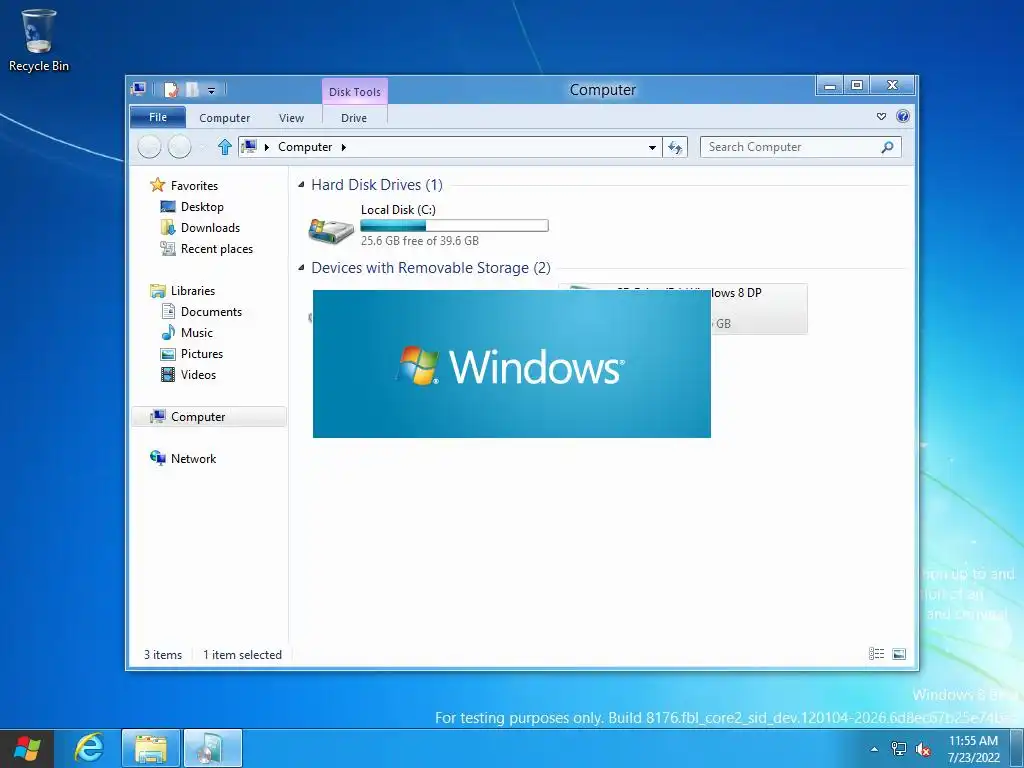This screenshot has height=768, width=1024.
Task: Click the Network globe icon
Action: click(157, 458)
